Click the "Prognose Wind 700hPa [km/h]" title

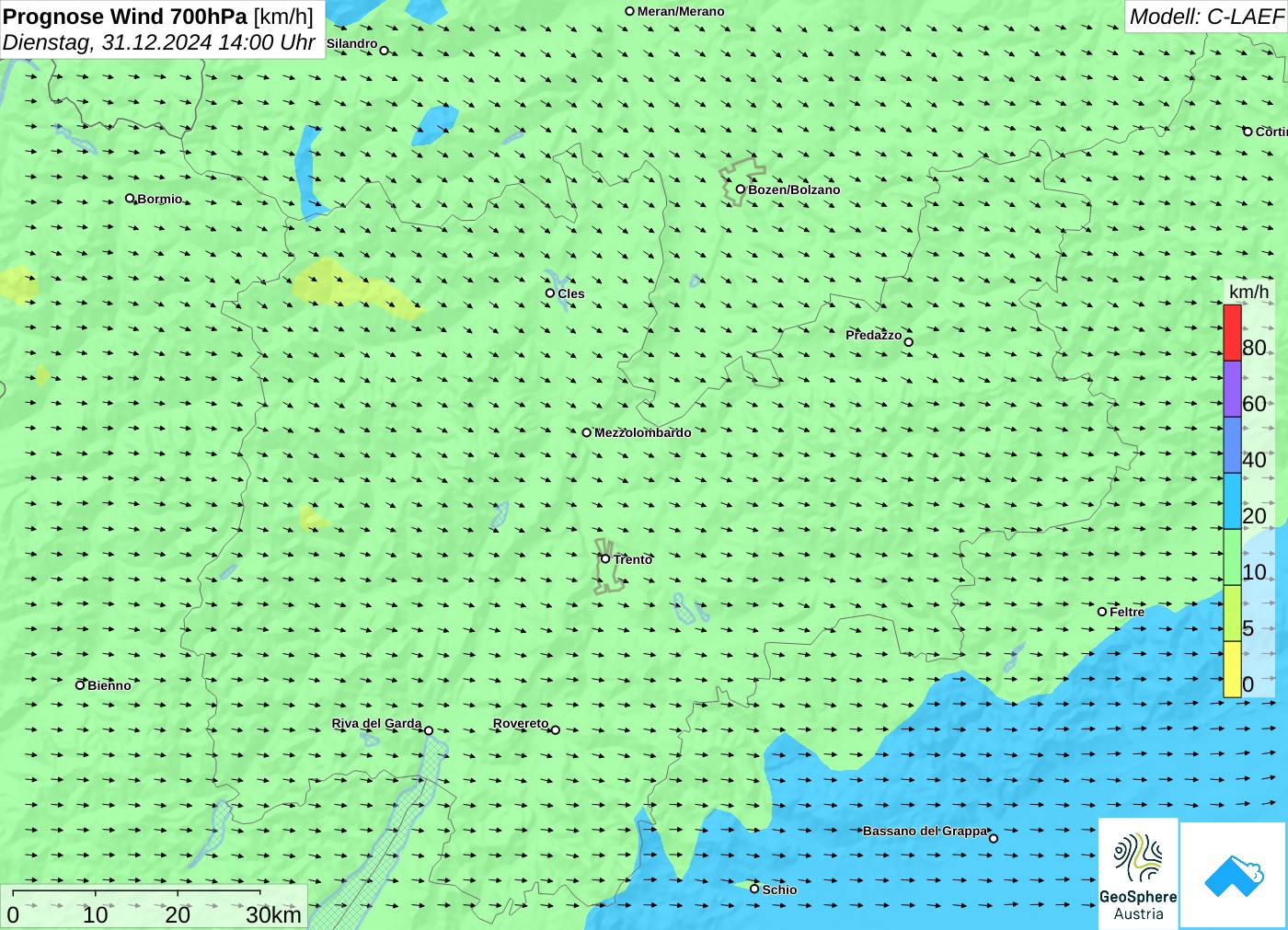[x=158, y=17]
